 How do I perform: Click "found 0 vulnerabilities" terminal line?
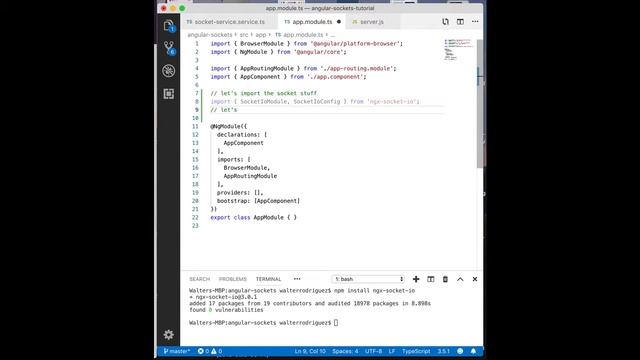(x=226, y=310)
